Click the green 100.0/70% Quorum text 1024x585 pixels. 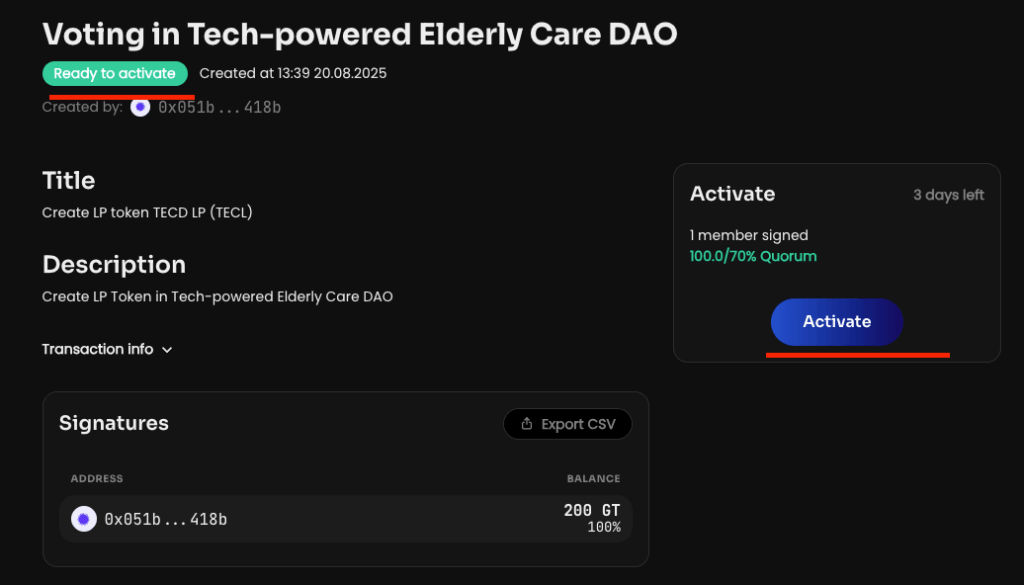753,256
